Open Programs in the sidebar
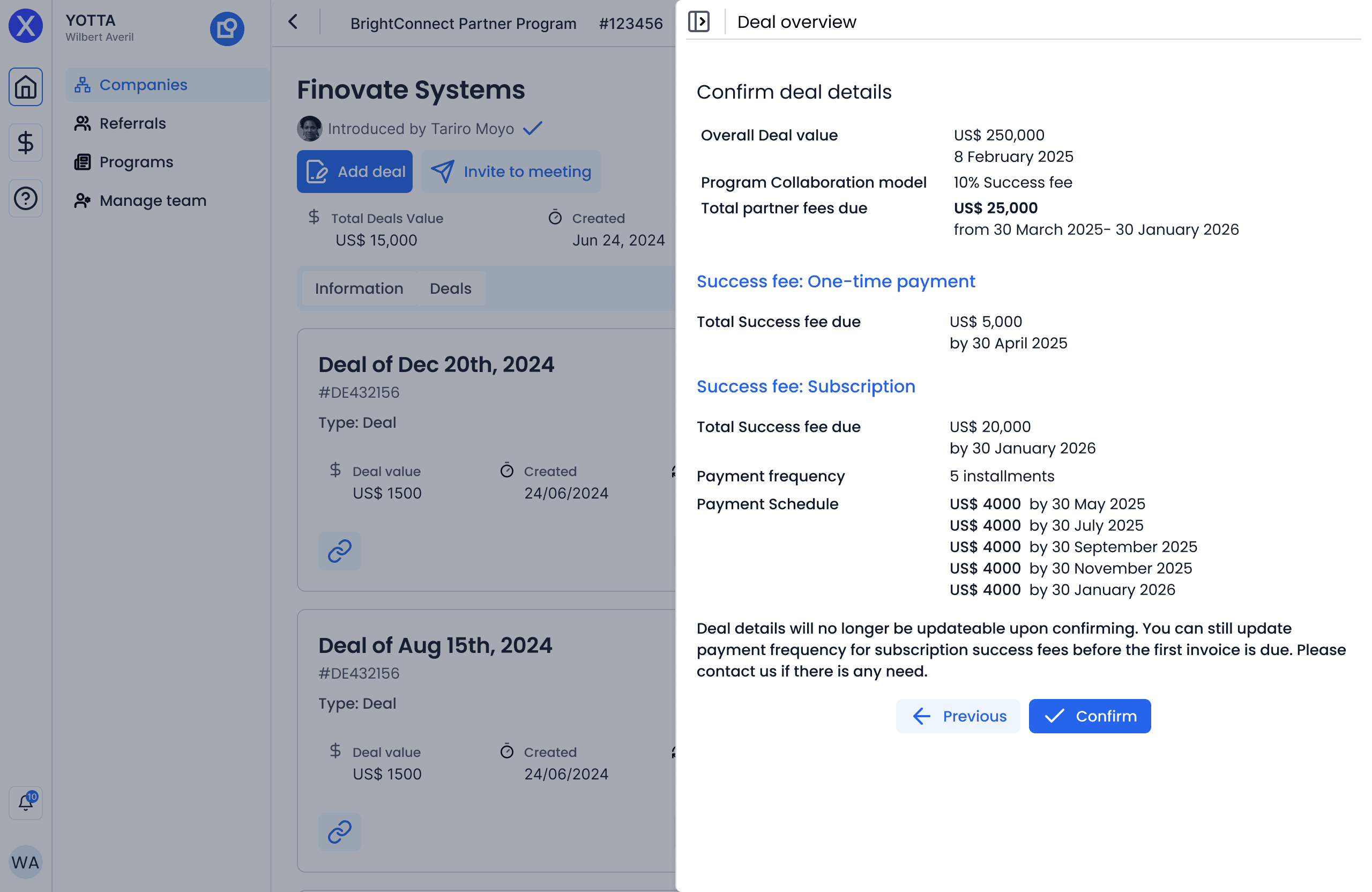 pos(136,162)
